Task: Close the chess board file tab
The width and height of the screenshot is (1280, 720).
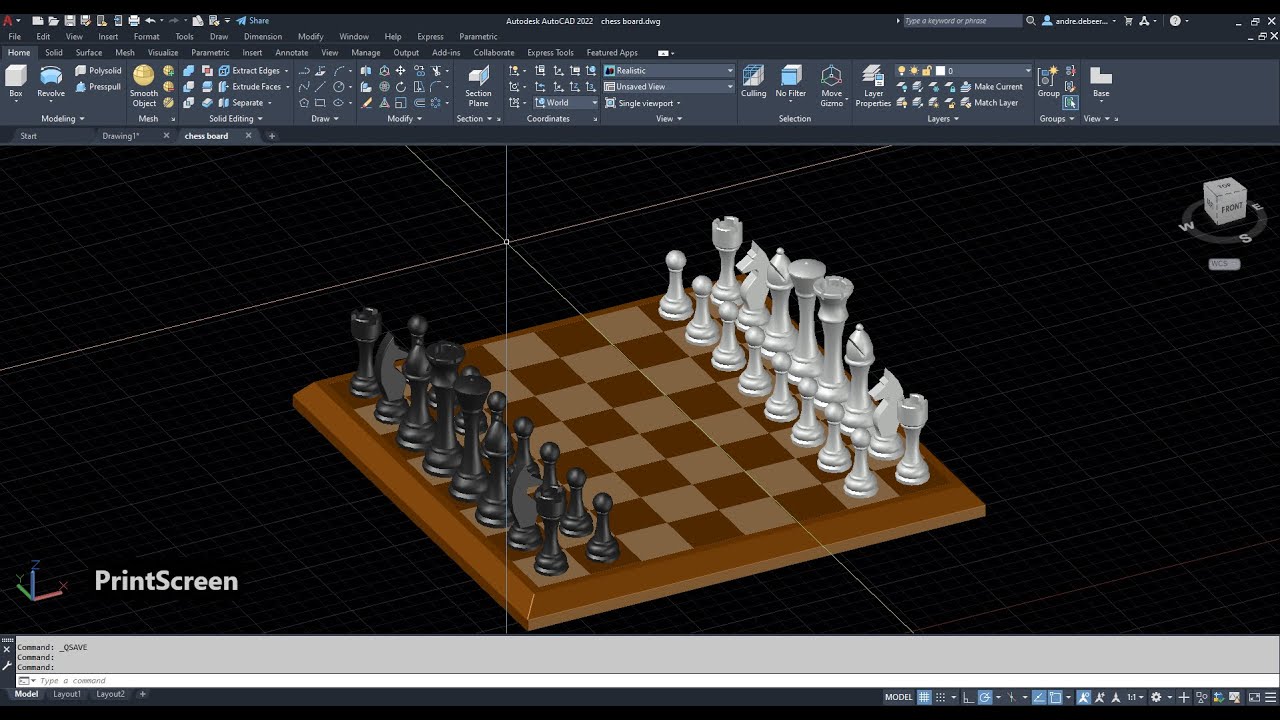Action: click(249, 136)
